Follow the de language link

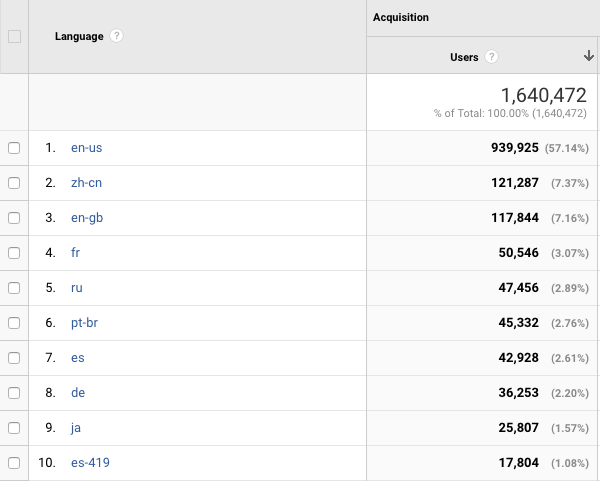pos(78,392)
